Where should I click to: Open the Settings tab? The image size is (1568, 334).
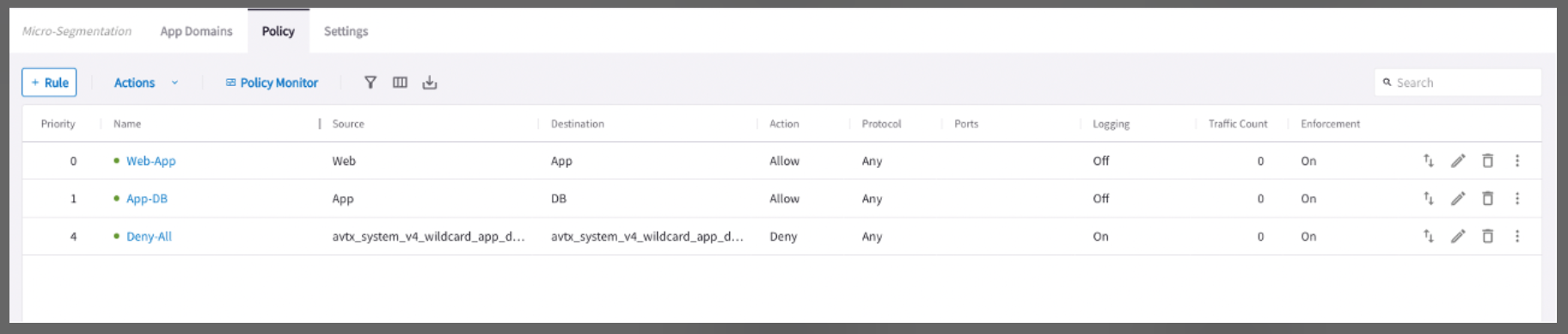click(346, 31)
